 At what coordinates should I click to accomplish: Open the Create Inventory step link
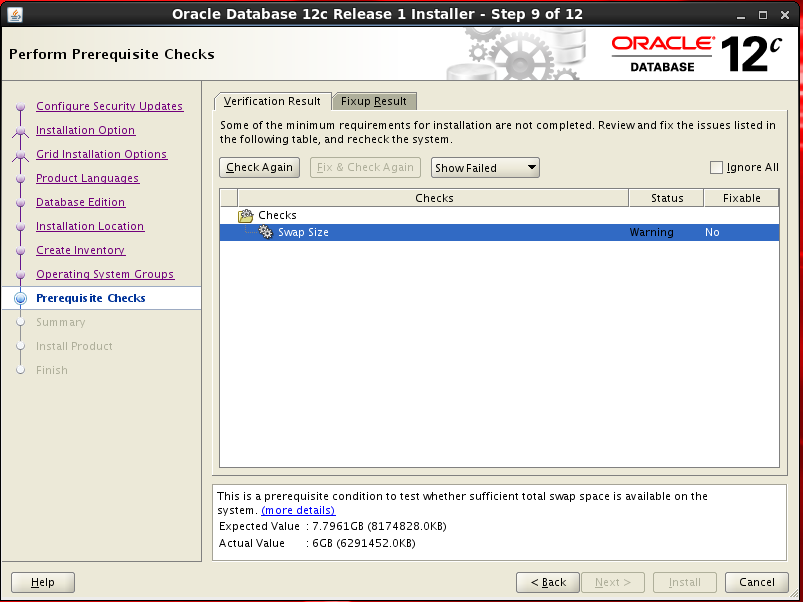coord(80,250)
